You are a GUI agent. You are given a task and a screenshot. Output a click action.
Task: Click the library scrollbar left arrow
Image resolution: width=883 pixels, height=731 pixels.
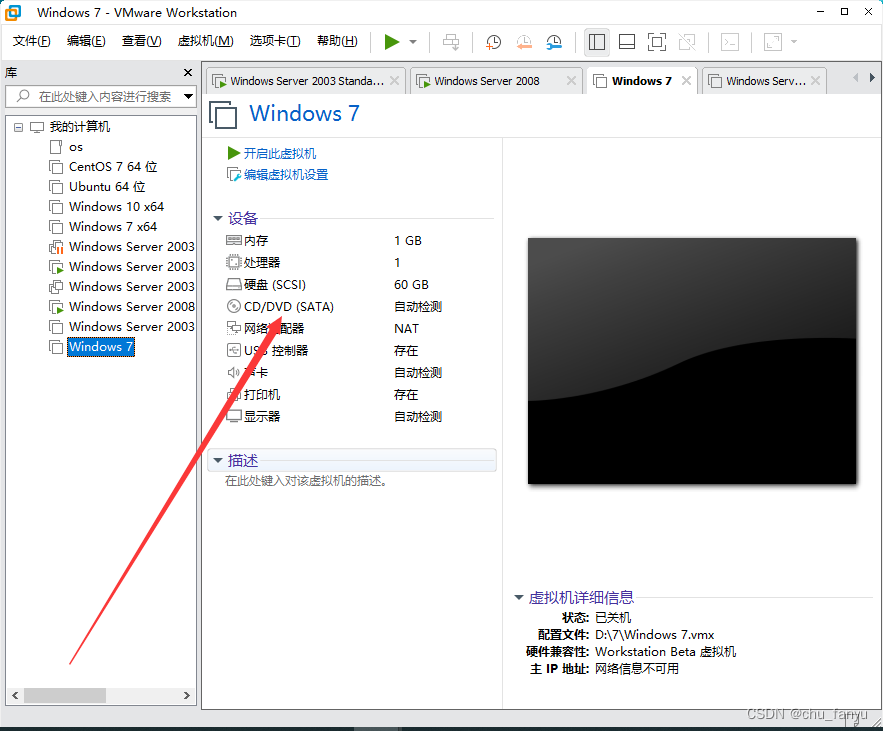tap(15, 696)
